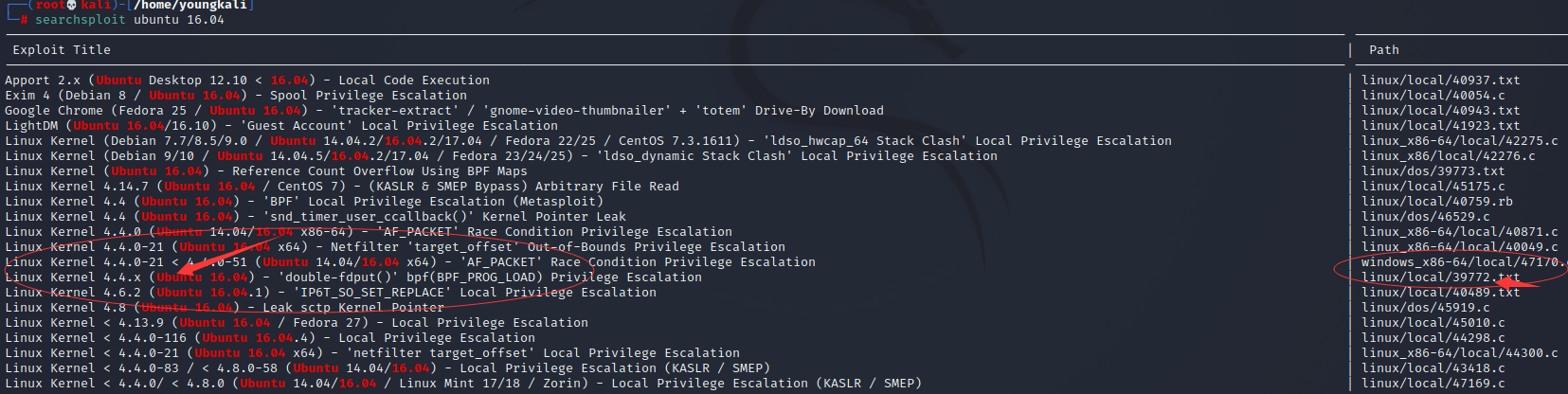Click path linux/local/45010.c

(1433, 323)
